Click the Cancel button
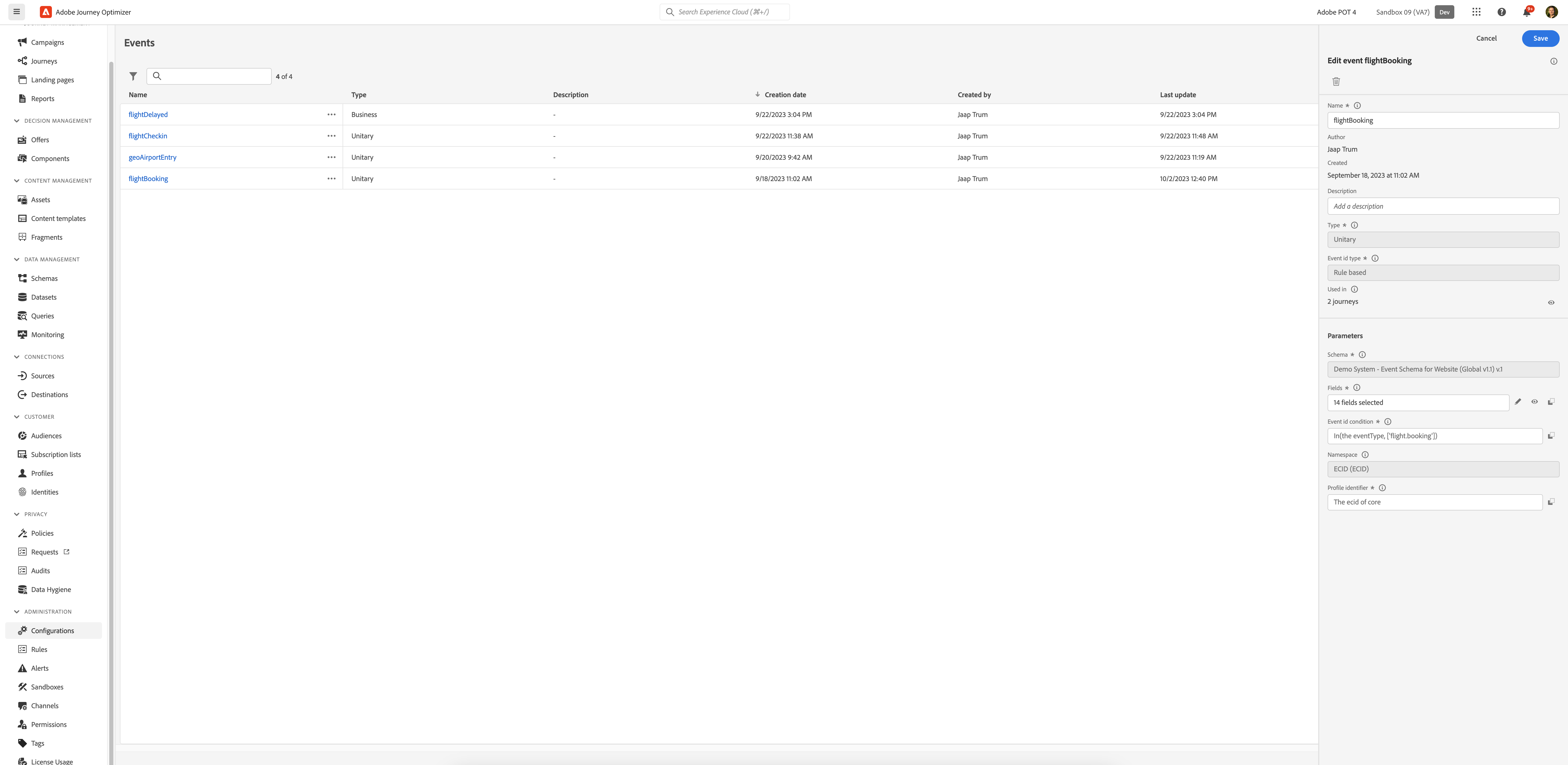1568x765 pixels. click(x=1486, y=38)
